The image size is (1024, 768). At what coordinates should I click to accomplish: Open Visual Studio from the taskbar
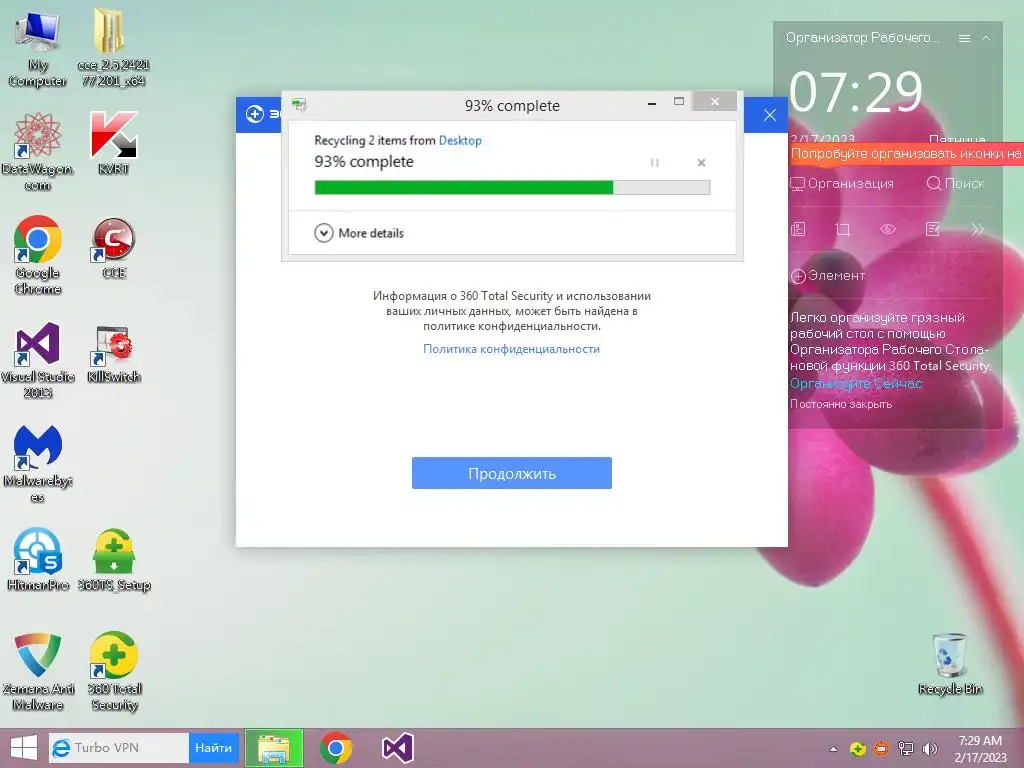(x=398, y=748)
